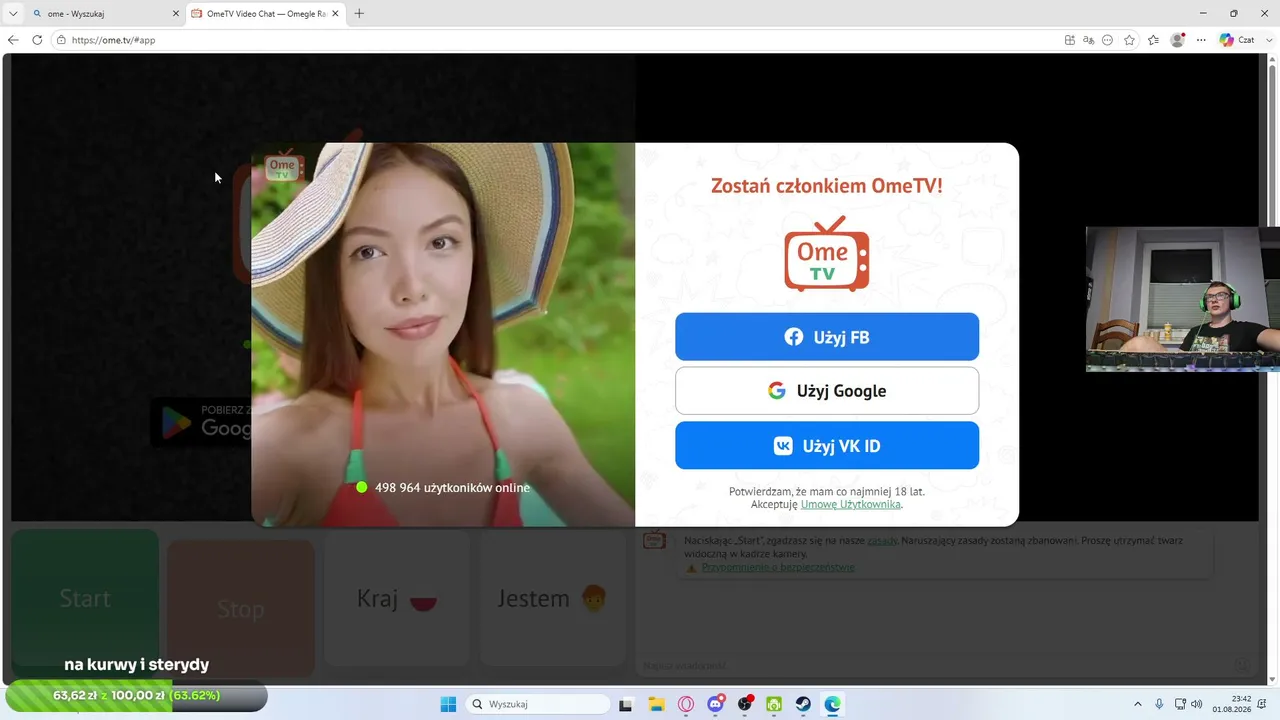Click the donation goal progress bar
The width and height of the screenshot is (1280, 720).
coord(136,695)
